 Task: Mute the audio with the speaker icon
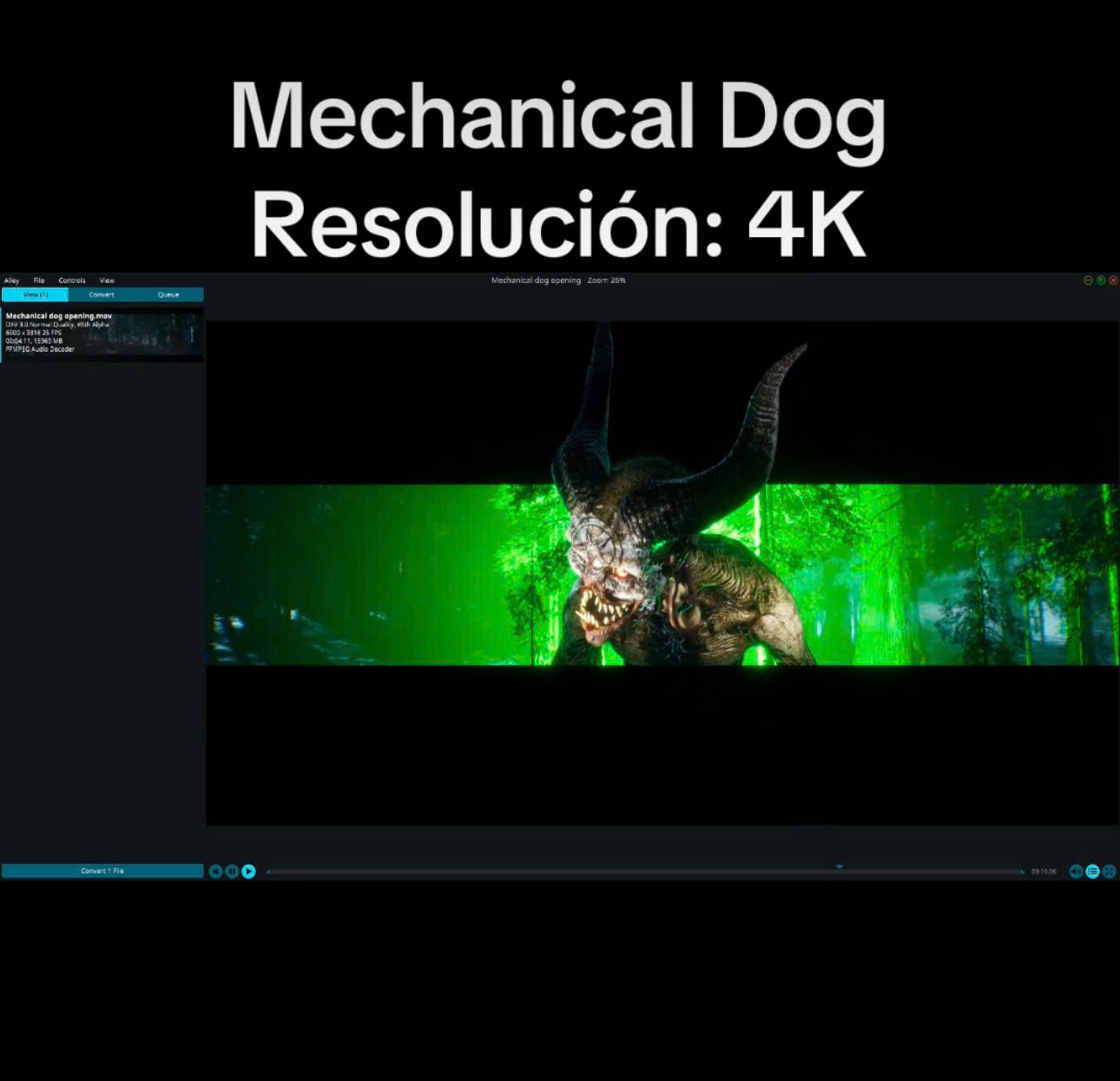pyautogui.click(x=1076, y=871)
